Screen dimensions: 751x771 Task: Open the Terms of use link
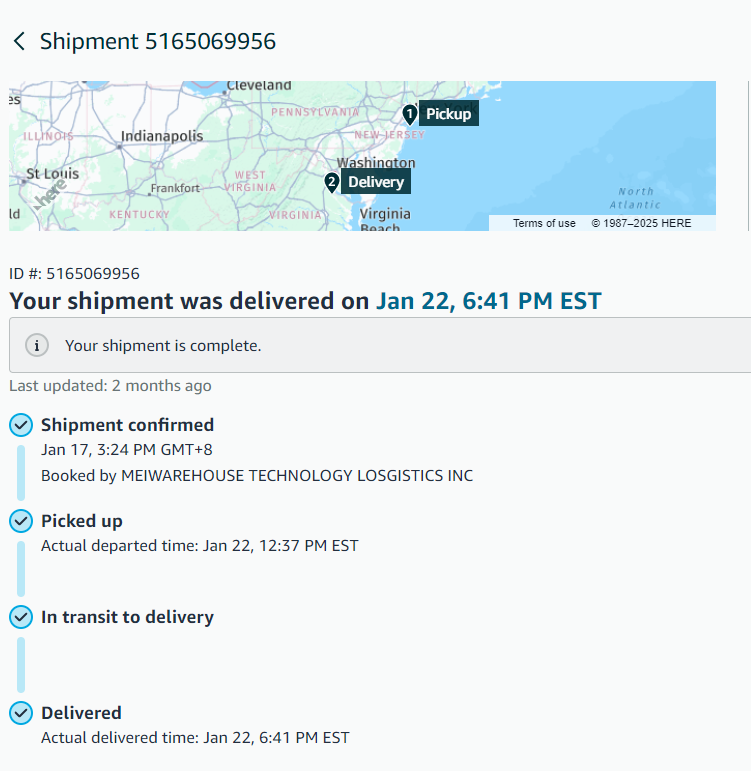(544, 223)
